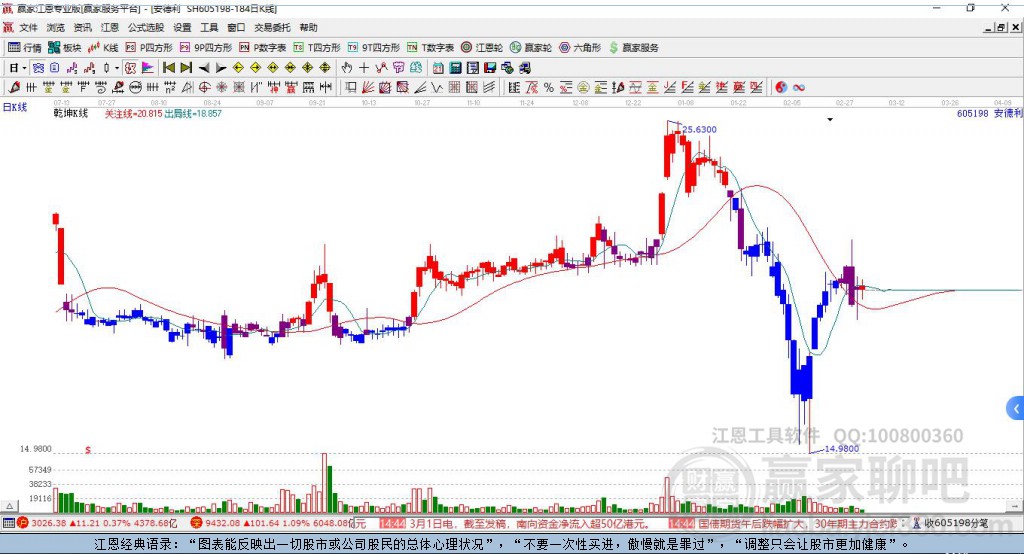Open the 国债期货 news ticker headline
Viewport: 1024px width, 554px height.
pos(797,524)
